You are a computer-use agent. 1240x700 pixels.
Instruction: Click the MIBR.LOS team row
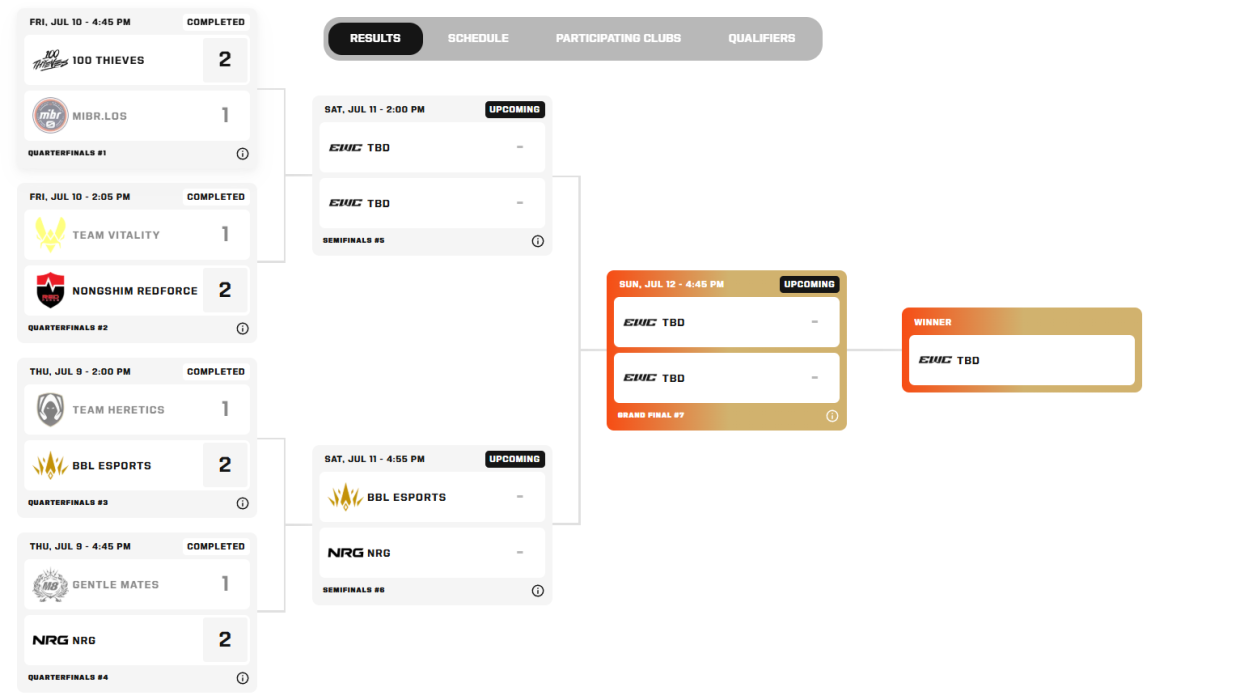137,116
